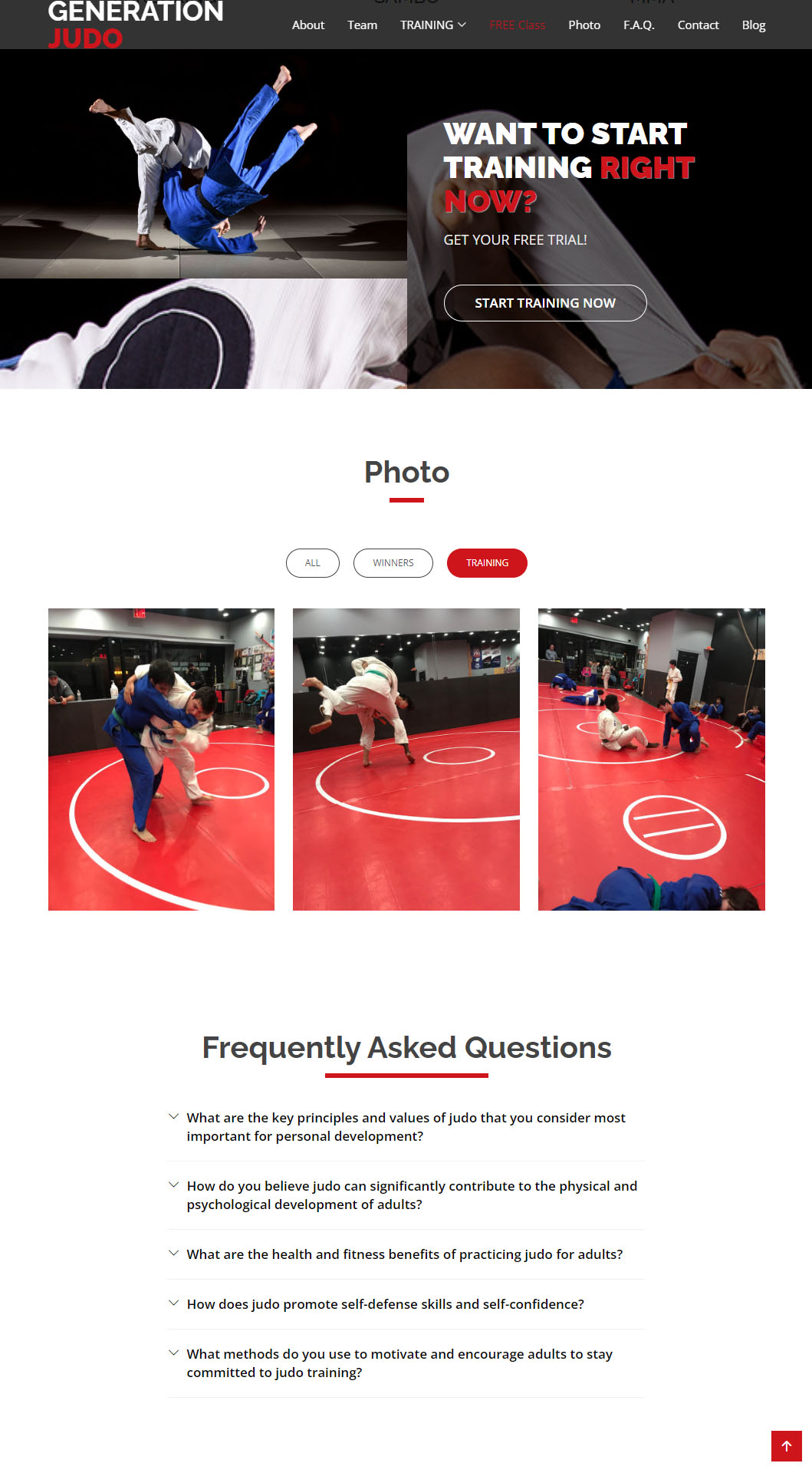
Task: Open the judo throw photo in the middle
Action: click(406, 760)
